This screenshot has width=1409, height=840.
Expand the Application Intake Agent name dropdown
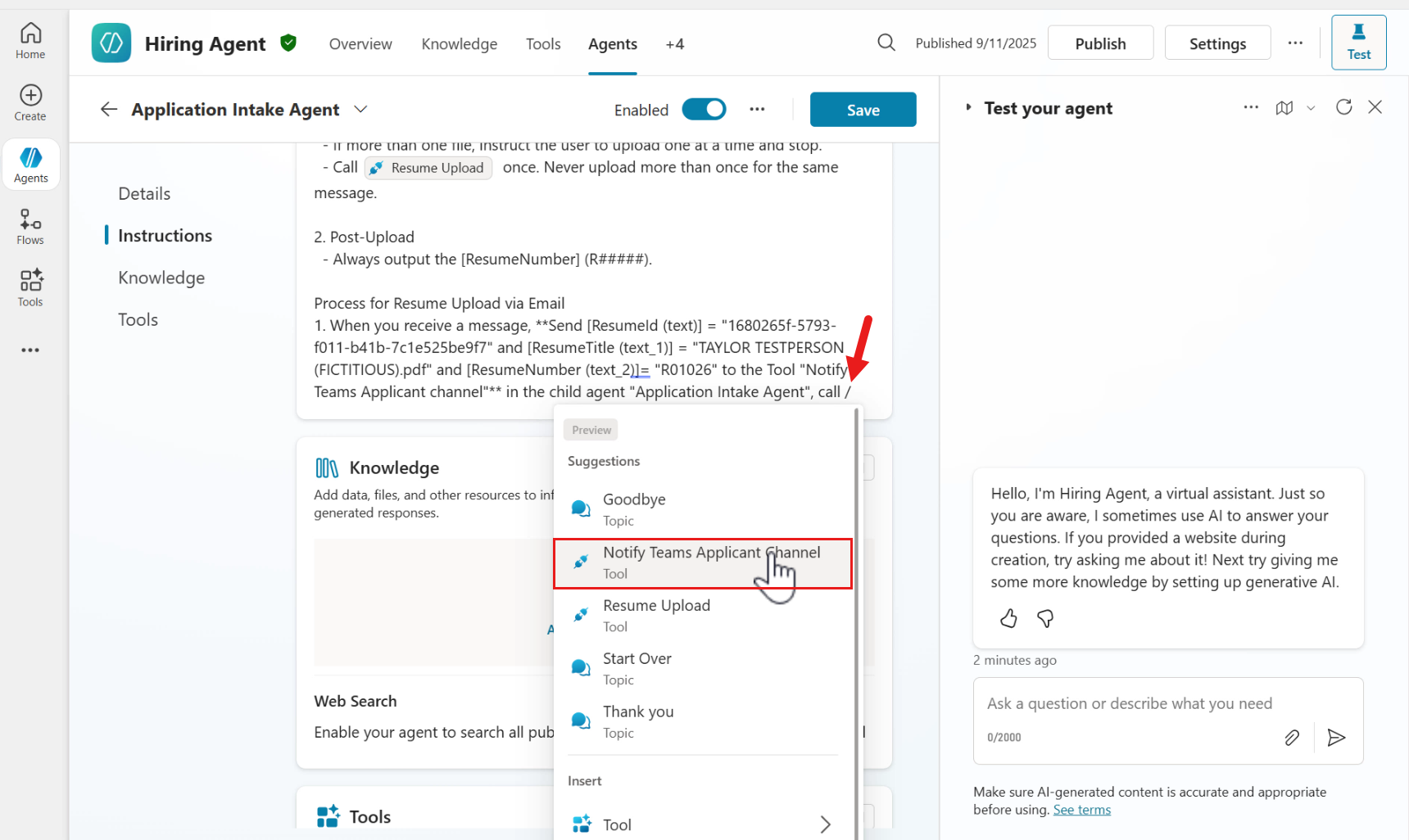[x=361, y=109]
